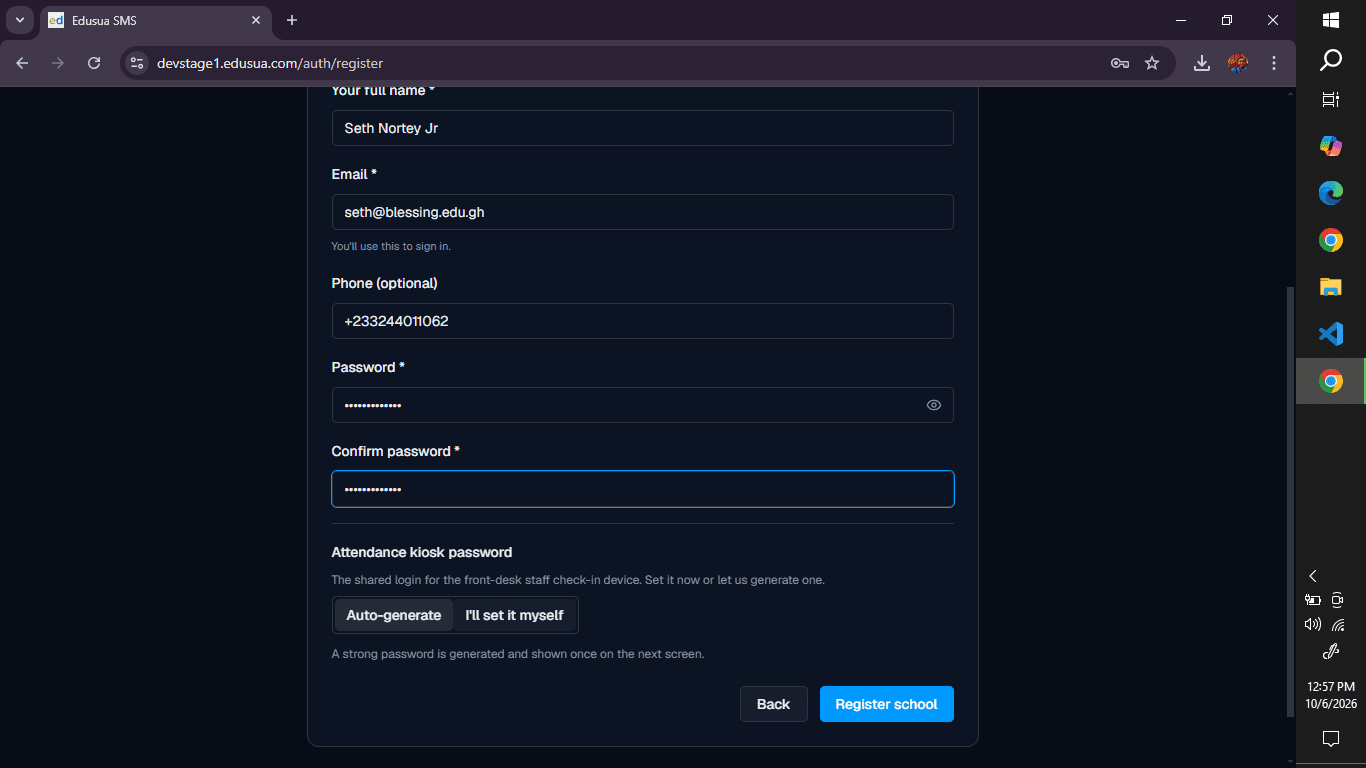Show password using the eye icon
Image resolution: width=1366 pixels, height=768 pixels.
pyautogui.click(x=934, y=405)
